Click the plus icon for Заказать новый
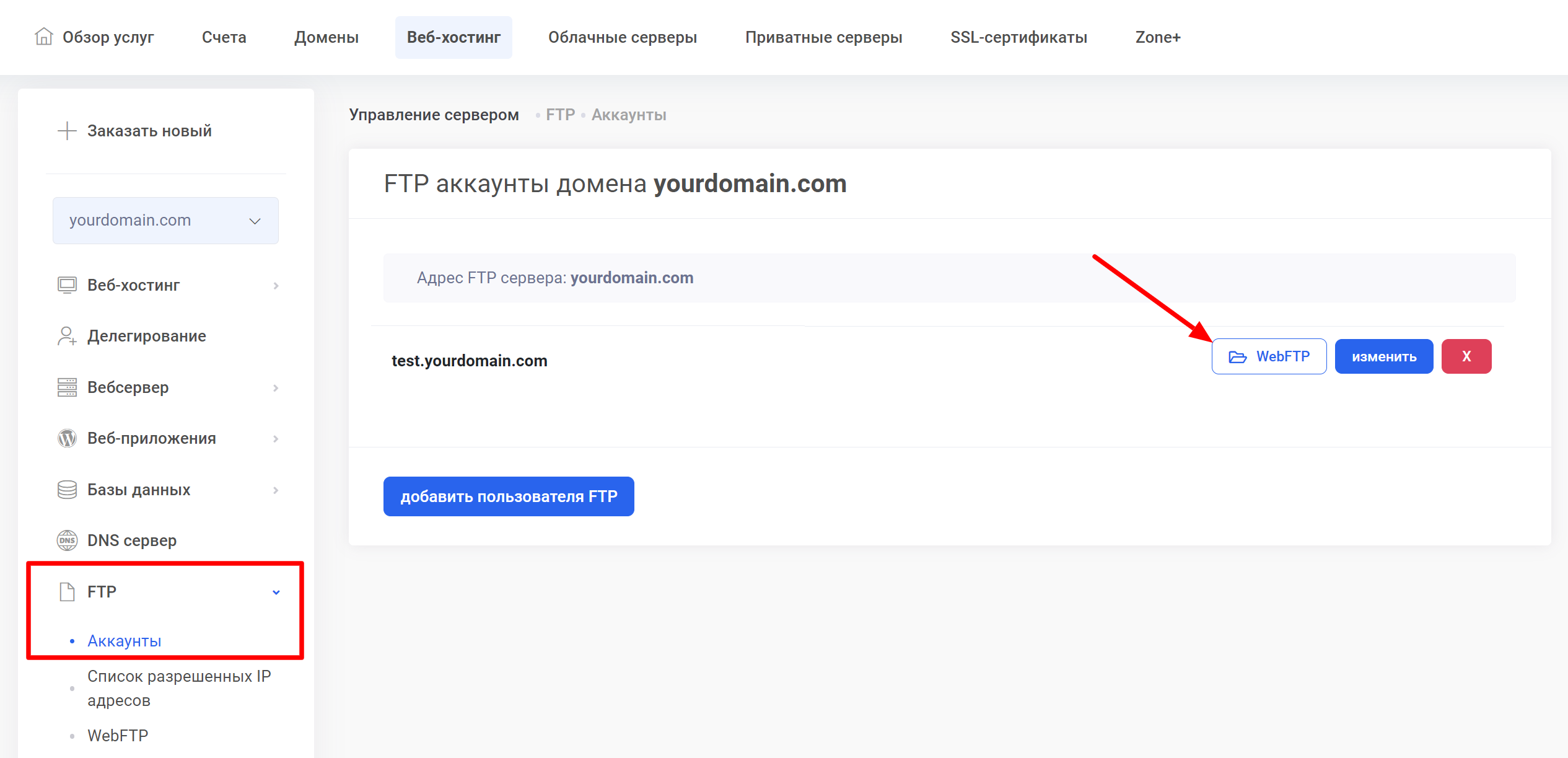The image size is (1568, 758). 66,131
